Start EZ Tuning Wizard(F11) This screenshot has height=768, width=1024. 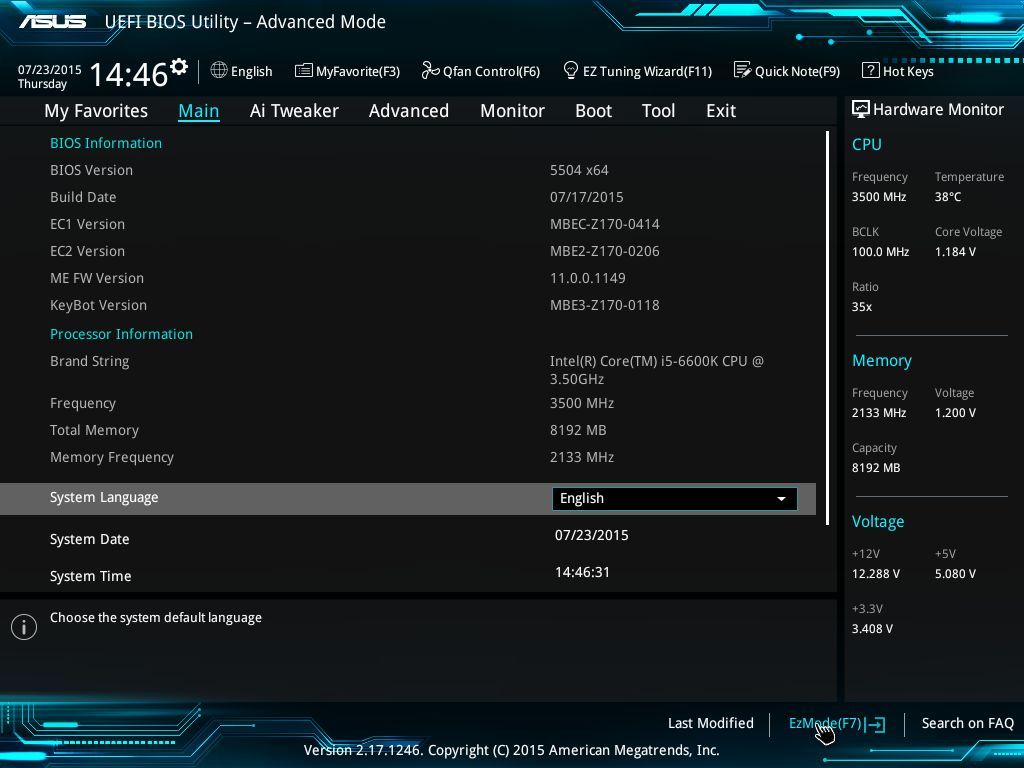pyautogui.click(x=637, y=71)
